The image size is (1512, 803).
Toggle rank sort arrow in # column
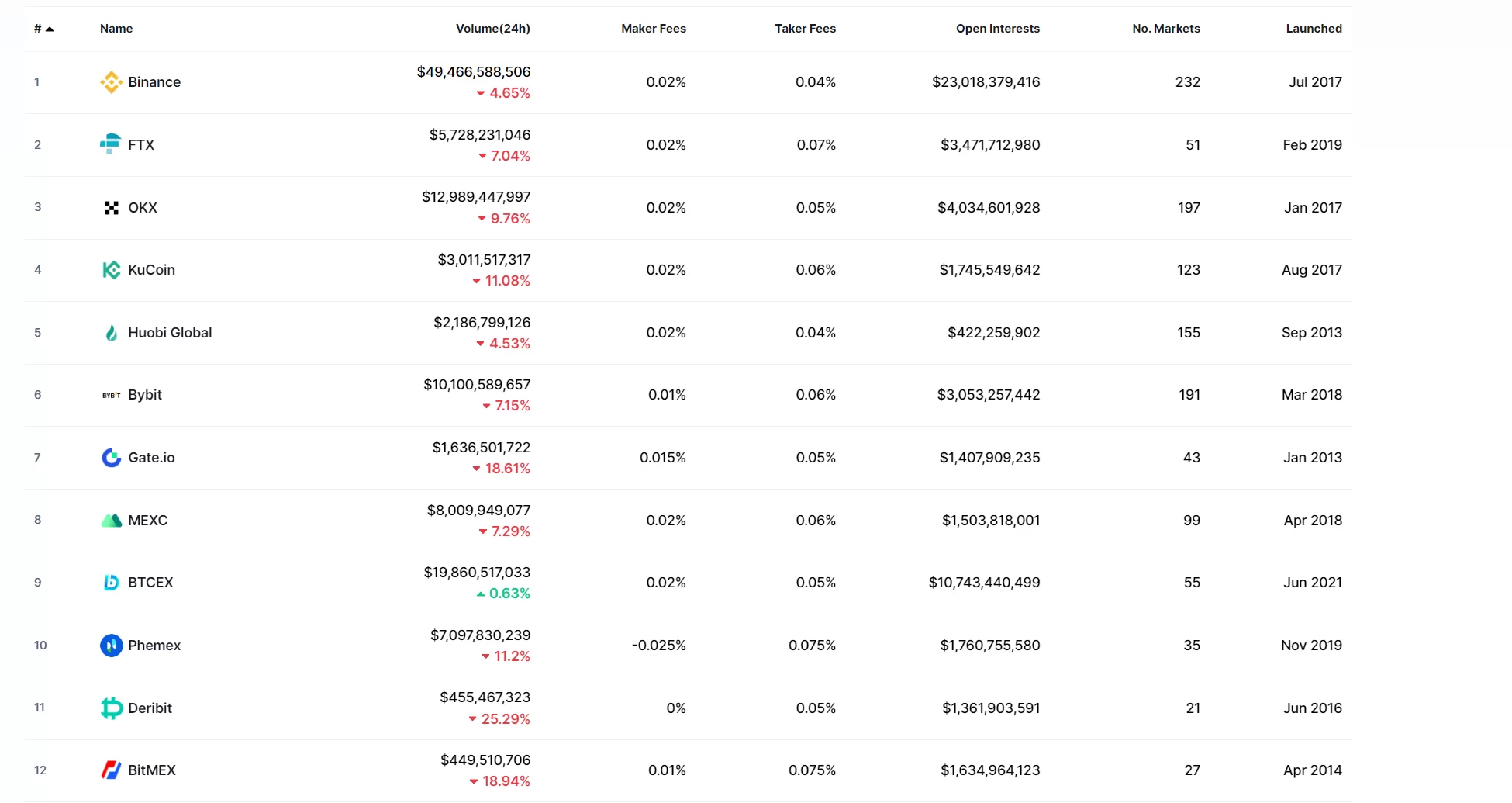click(50, 29)
